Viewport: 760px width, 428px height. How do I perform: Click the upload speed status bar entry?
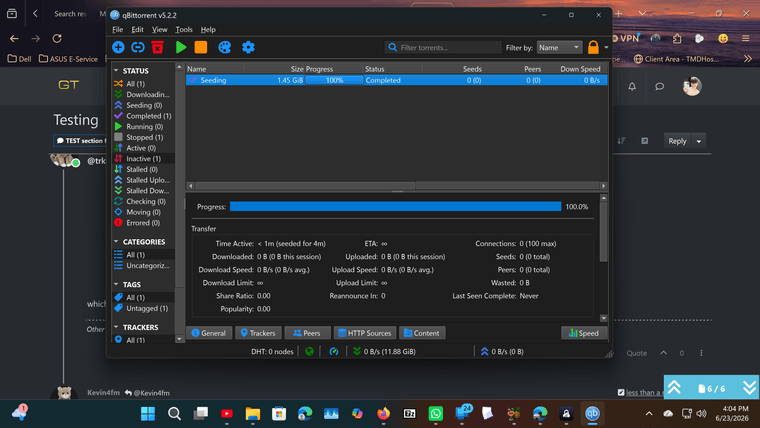coord(502,351)
